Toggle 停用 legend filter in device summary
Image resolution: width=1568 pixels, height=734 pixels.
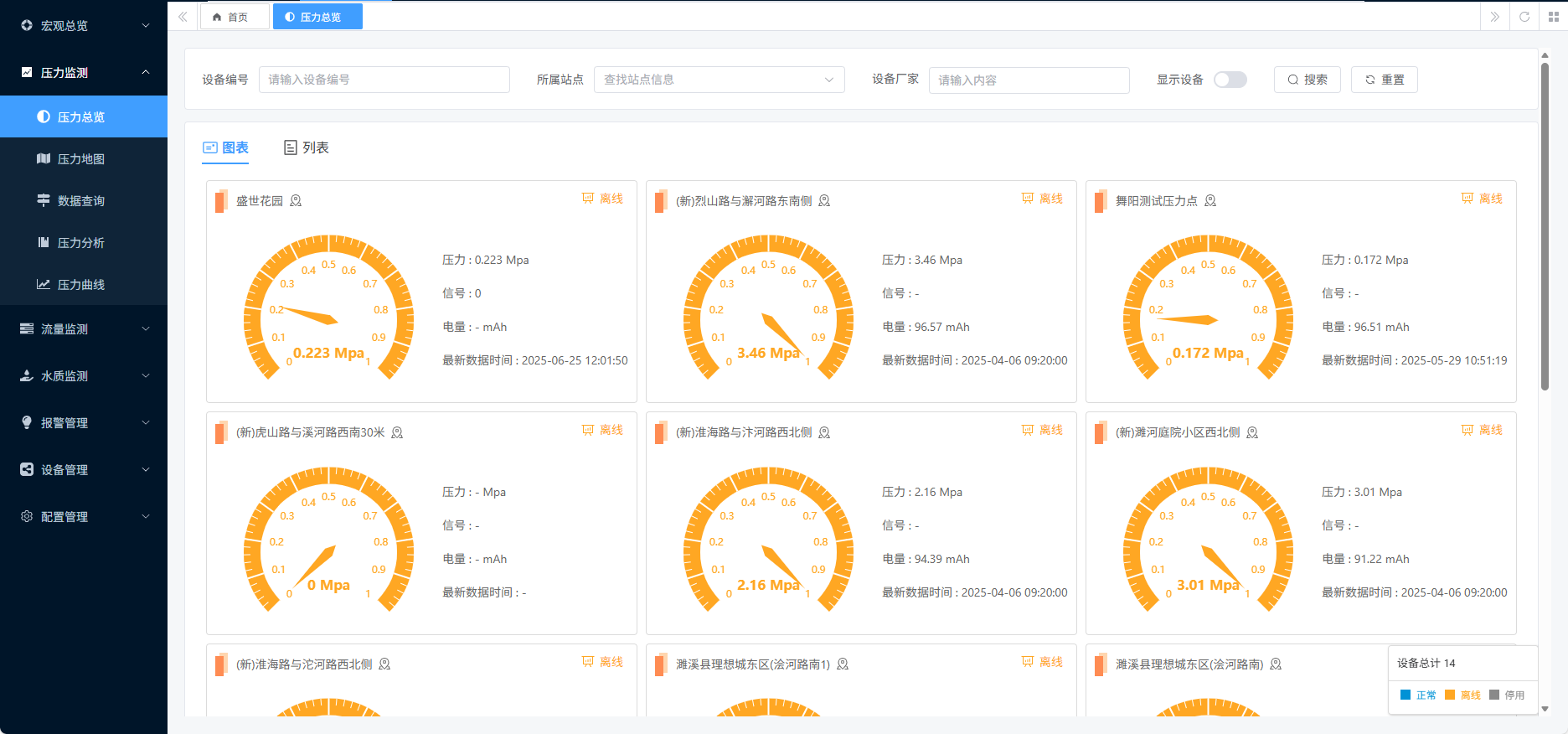(1507, 695)
